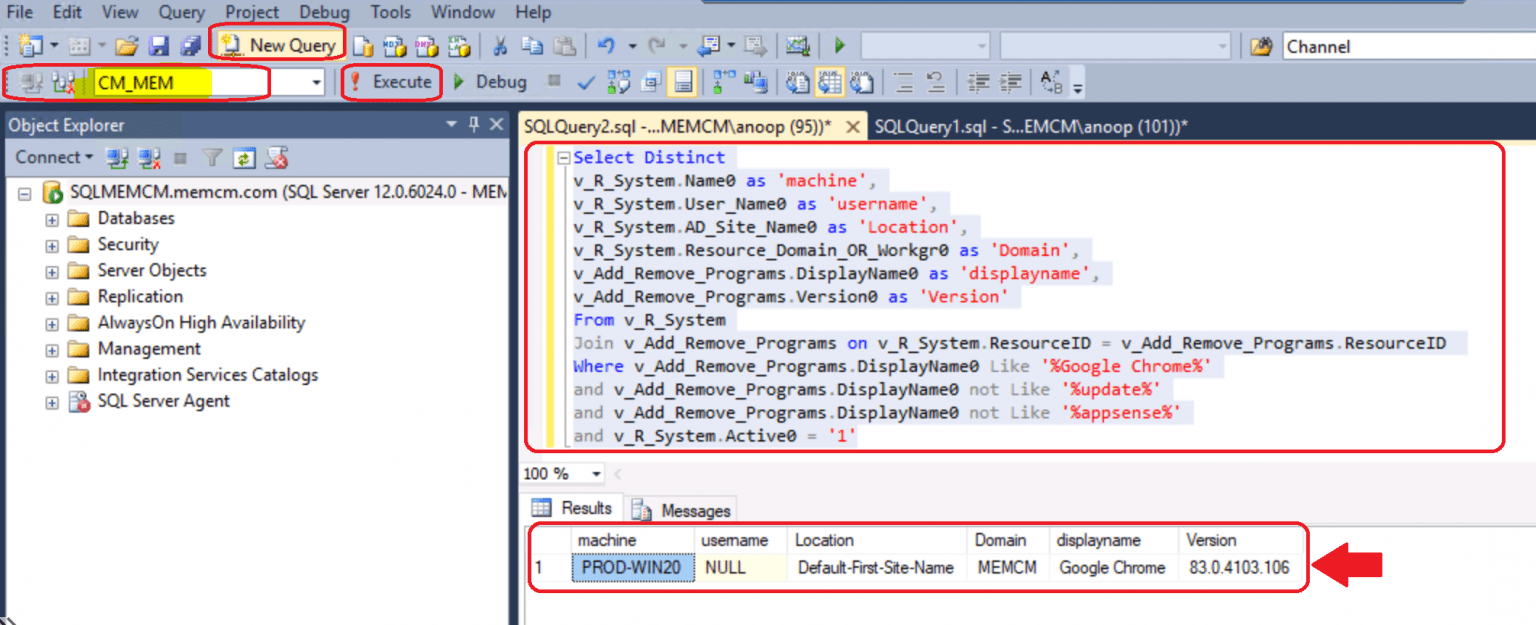Click the Parse query checkmark icon

[x=586, y=83]
